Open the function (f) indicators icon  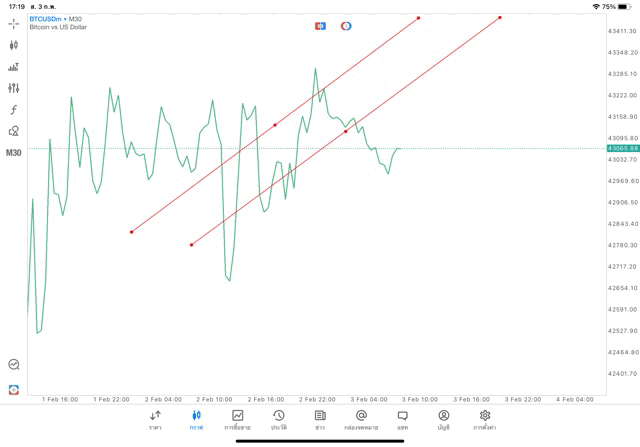tap(14, 110)
